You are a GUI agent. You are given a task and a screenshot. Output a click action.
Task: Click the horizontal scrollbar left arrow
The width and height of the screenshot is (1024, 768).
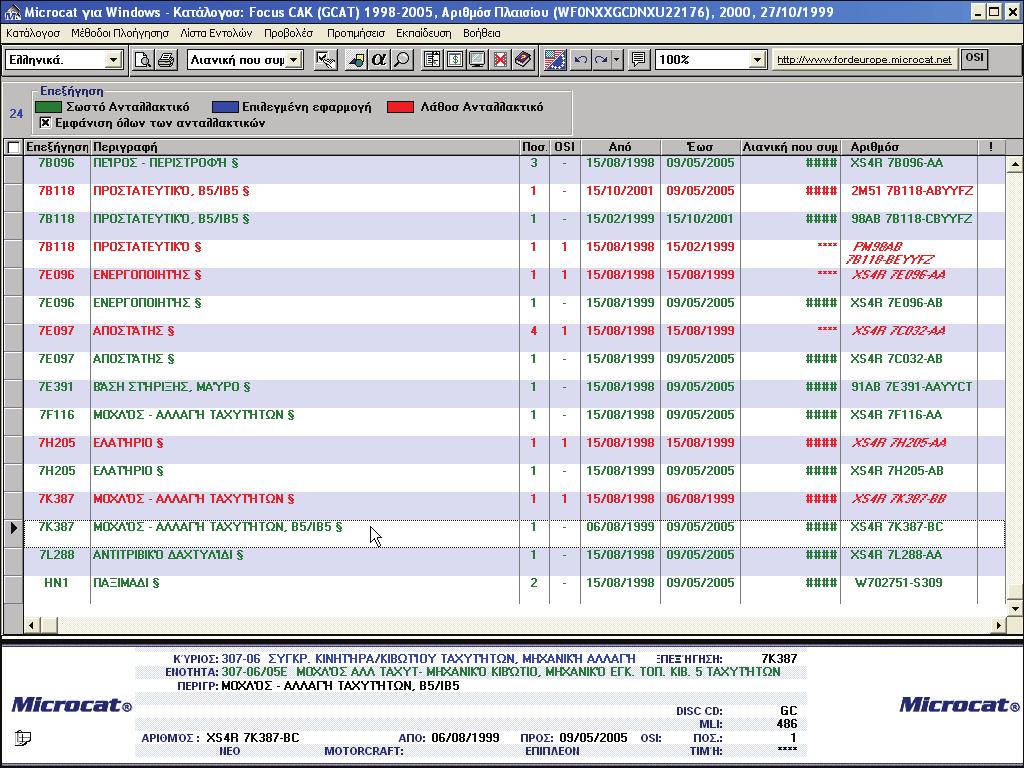[31, 625]
